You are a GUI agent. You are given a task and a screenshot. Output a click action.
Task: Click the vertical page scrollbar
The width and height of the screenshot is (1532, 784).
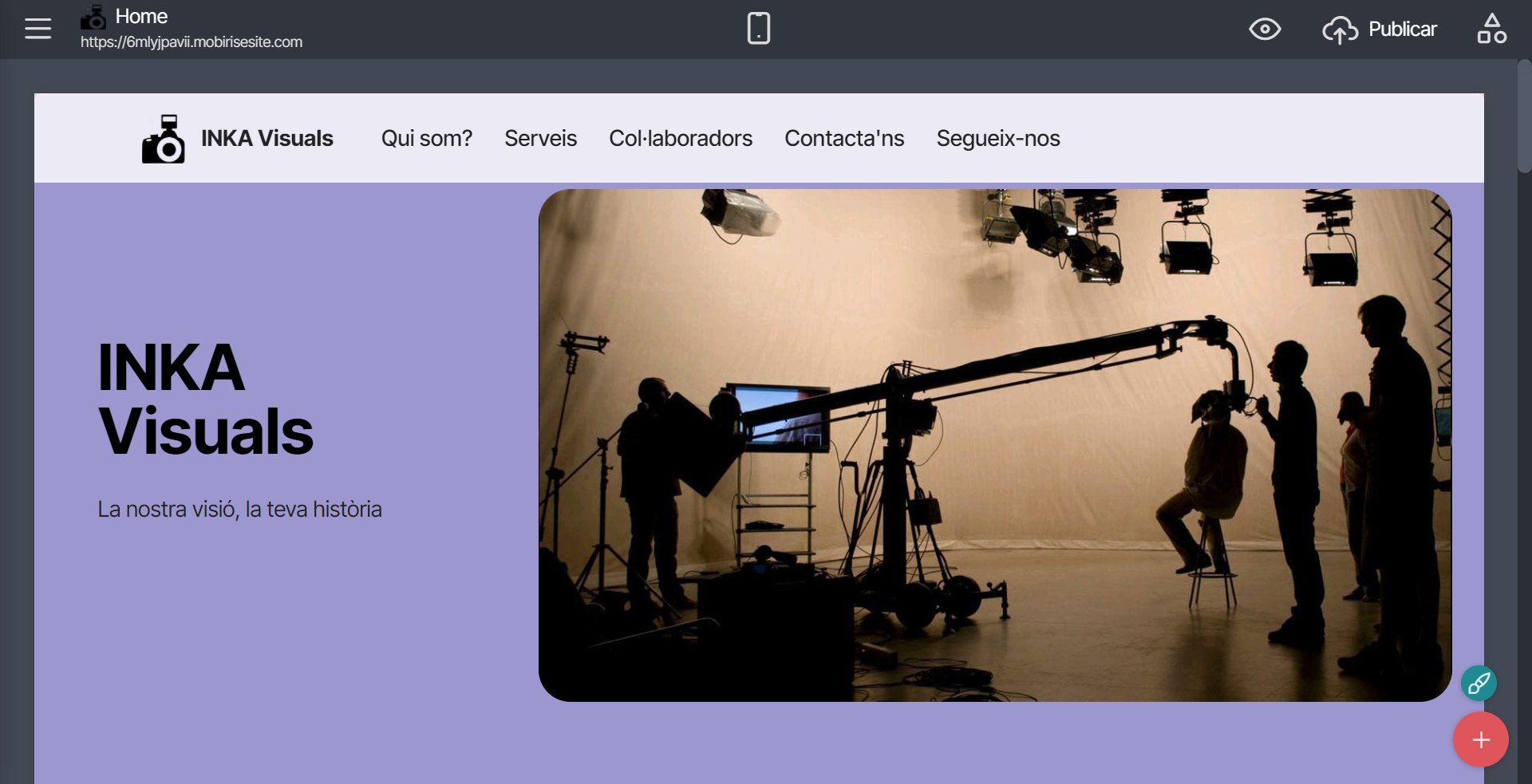[1524, 116]
